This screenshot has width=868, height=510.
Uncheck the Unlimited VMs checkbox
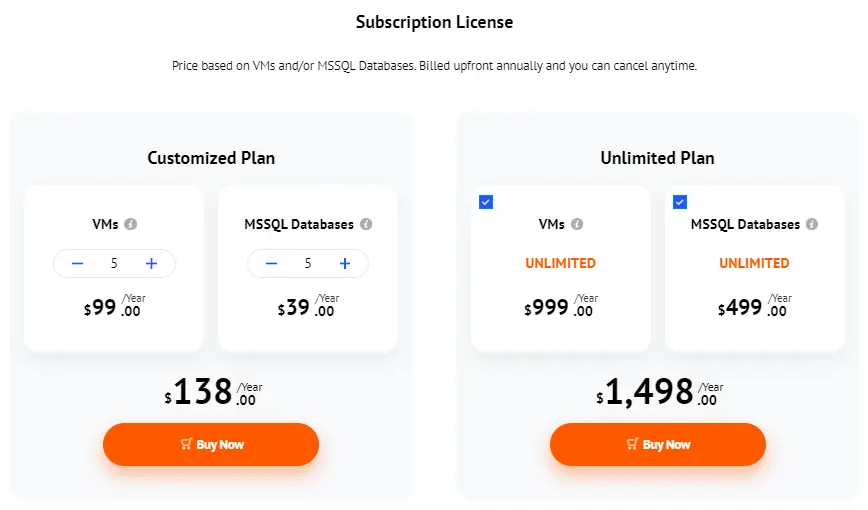click(x=486, y=202)
